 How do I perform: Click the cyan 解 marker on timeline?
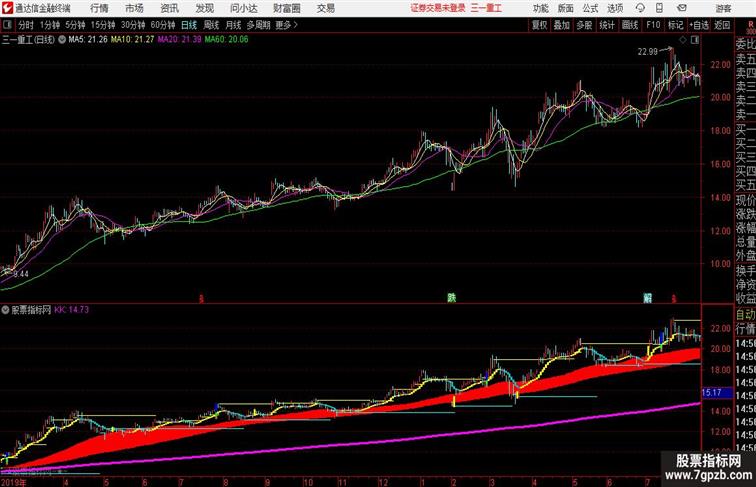coord(648,298)
